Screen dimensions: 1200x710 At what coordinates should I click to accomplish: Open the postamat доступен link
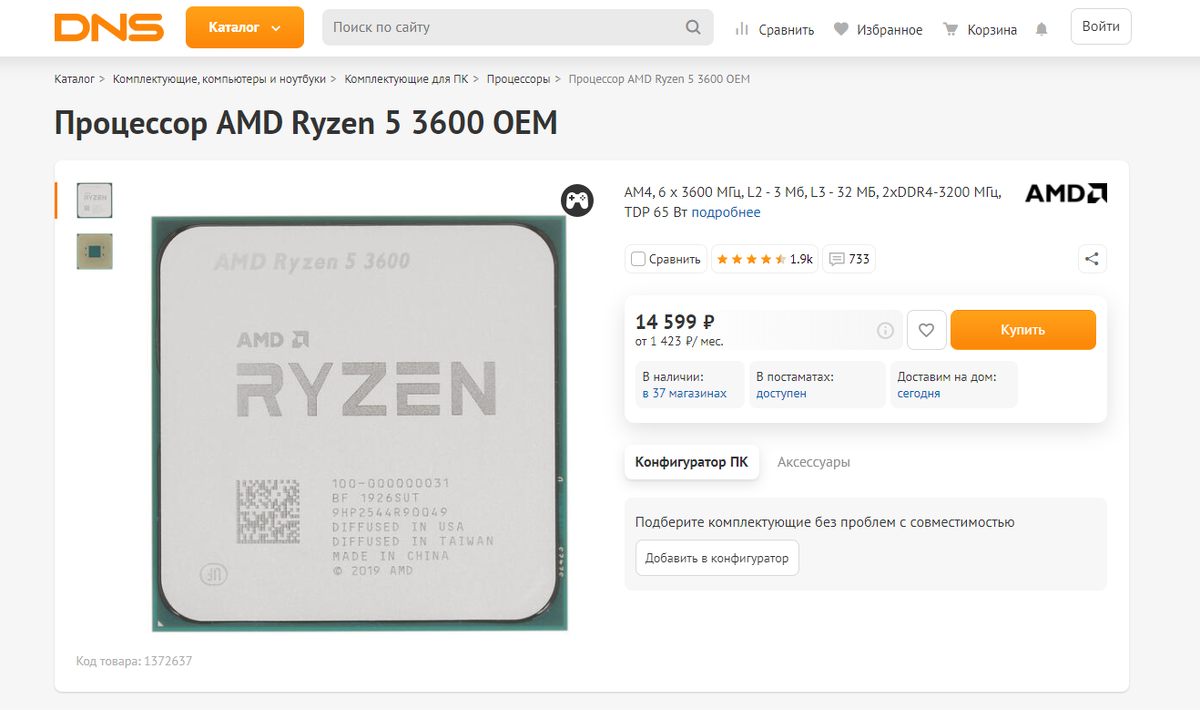click(781, 393)
